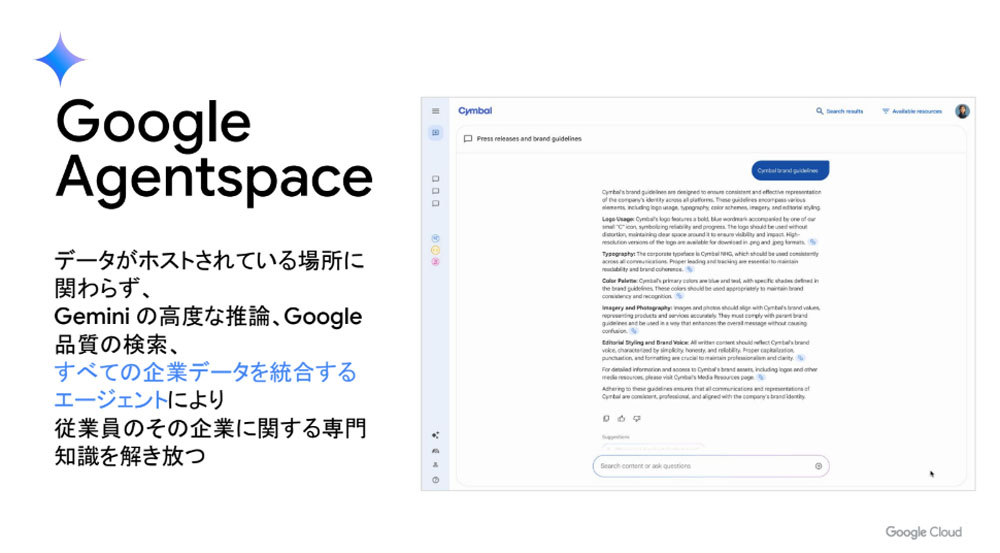Open the Available resources filter
Screen dimensions: 1000x553
[912, 111]
